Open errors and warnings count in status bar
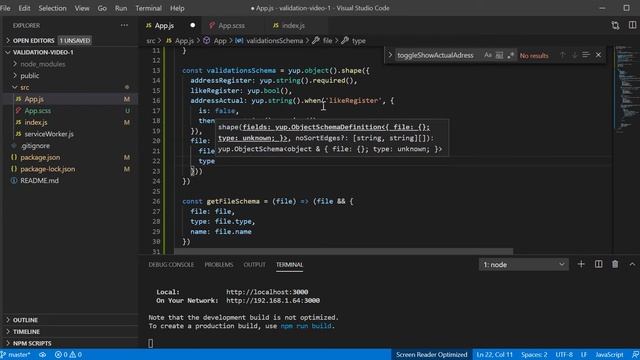 click(x=68, y=355)
